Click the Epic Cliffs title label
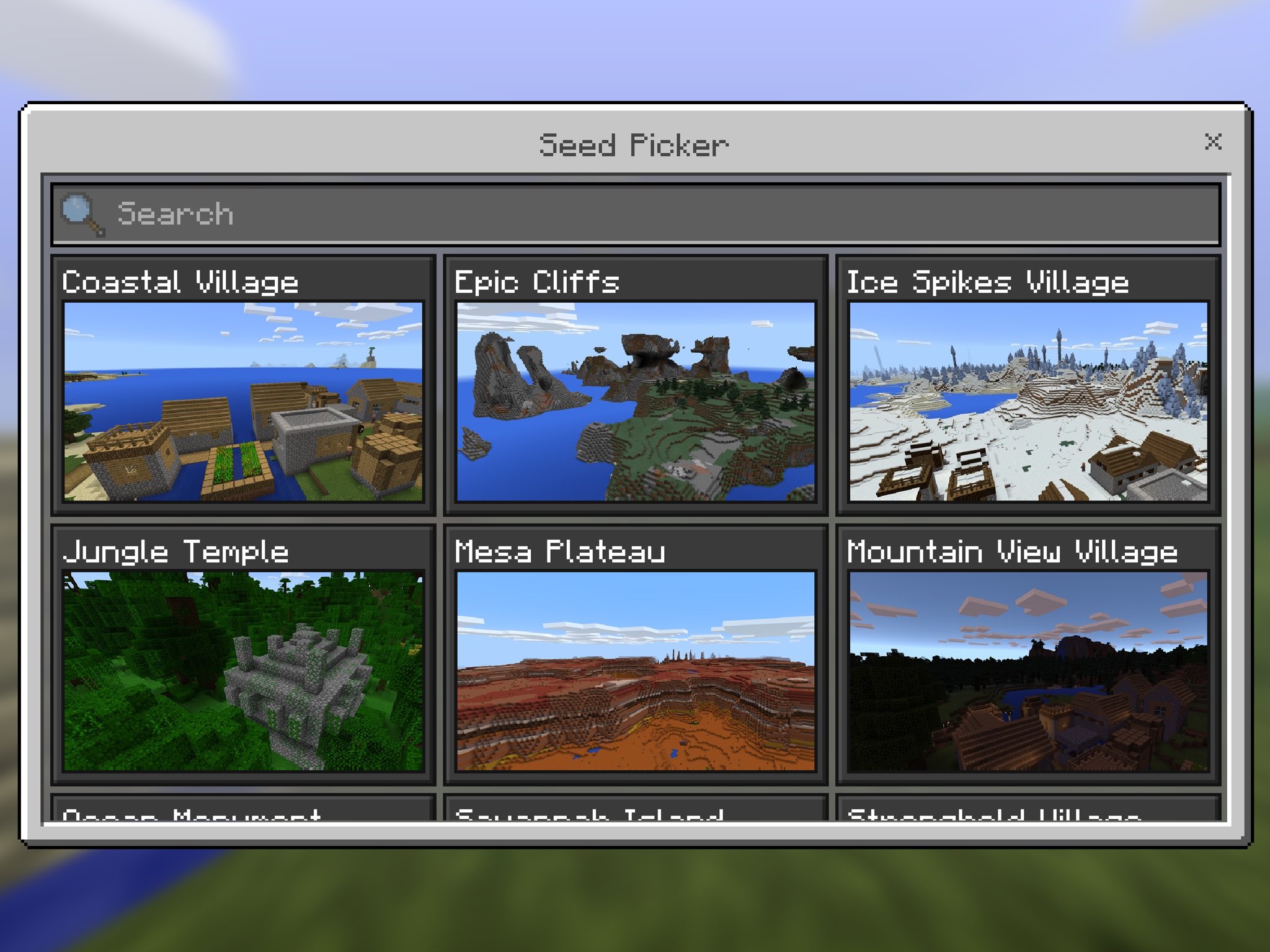The height and width of the screenshot is (952, 1270). coord(535,282)
